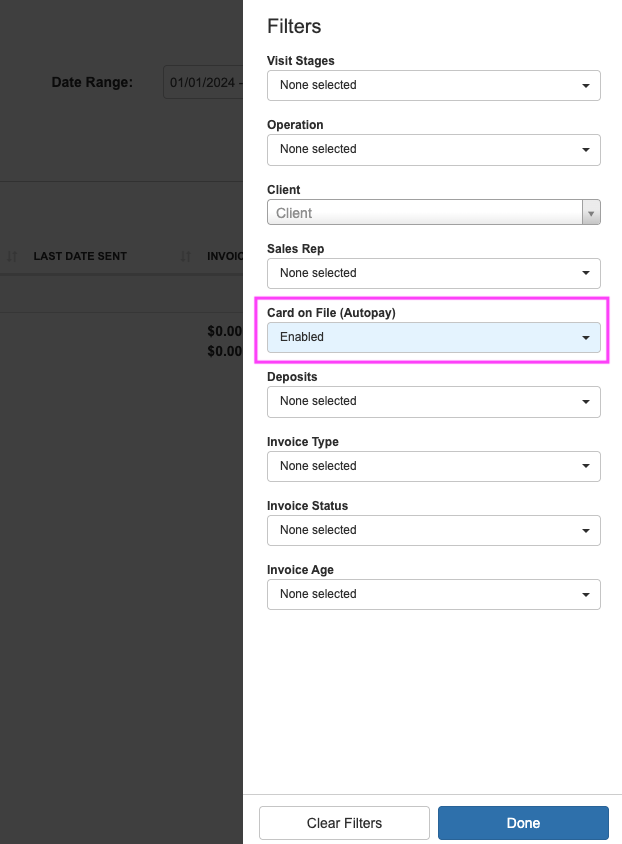The height and width of the screenshot is (844, 622).
Task: Click sort icon right of Last Date Sent
Action: coord(185,257)
